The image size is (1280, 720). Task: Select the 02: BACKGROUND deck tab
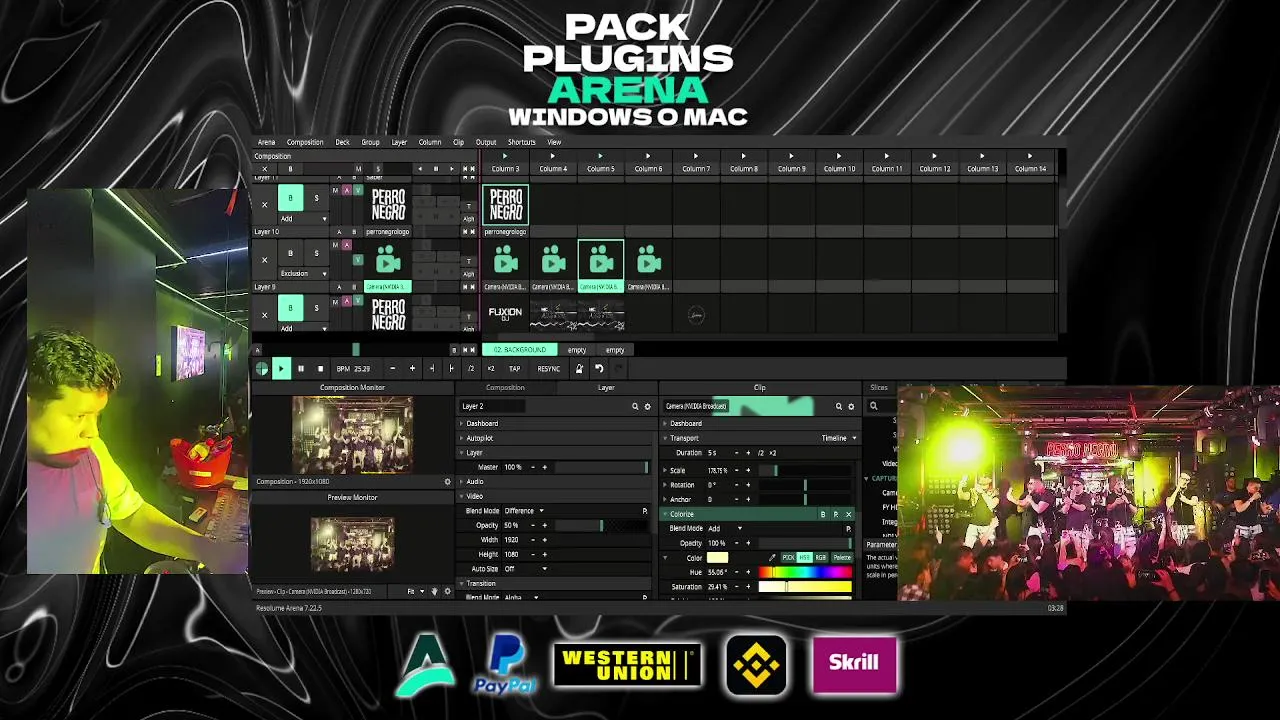point(519,350)
